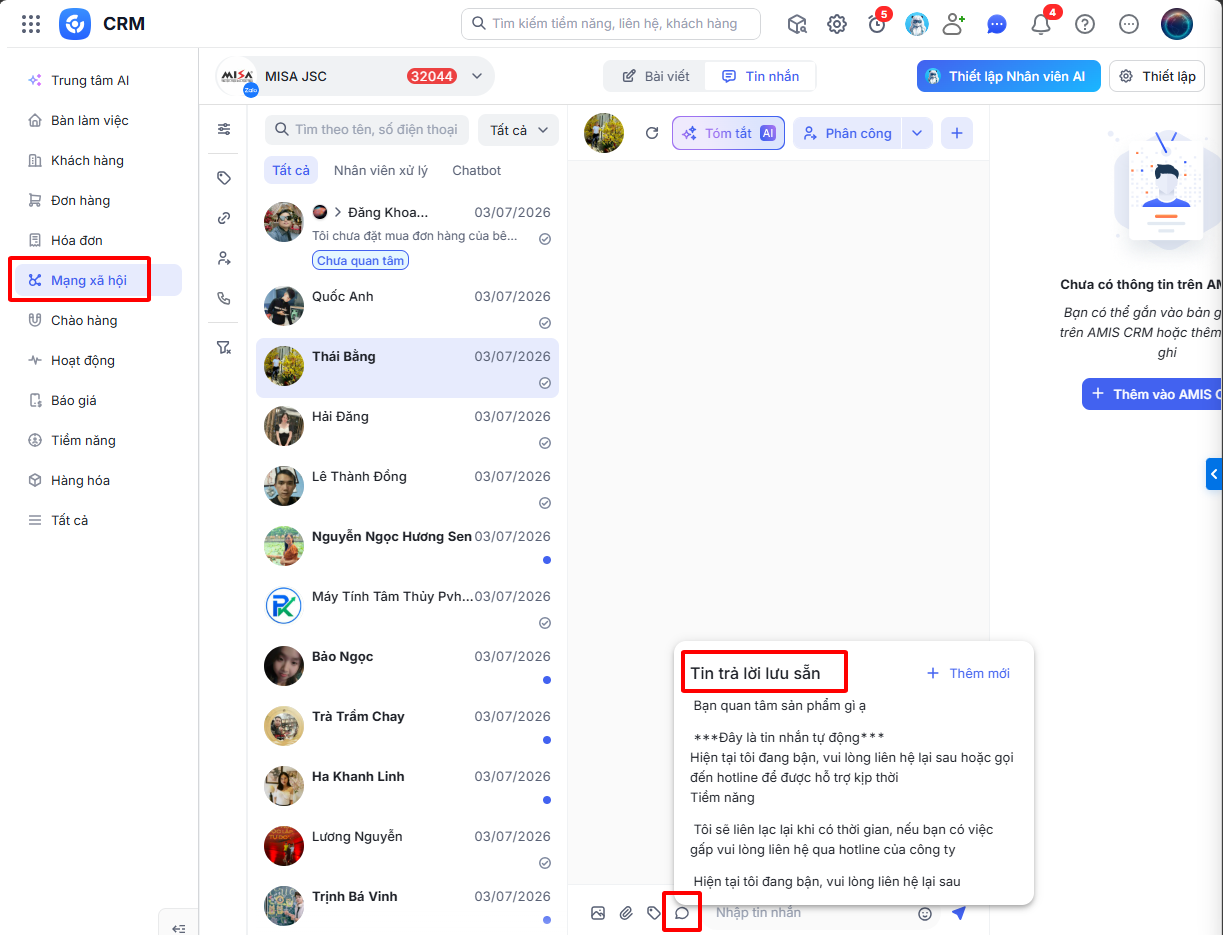Viewport: 1223px width, 935px height.
Task: Click the phone icon in filter strip
Action: [224, 298]
